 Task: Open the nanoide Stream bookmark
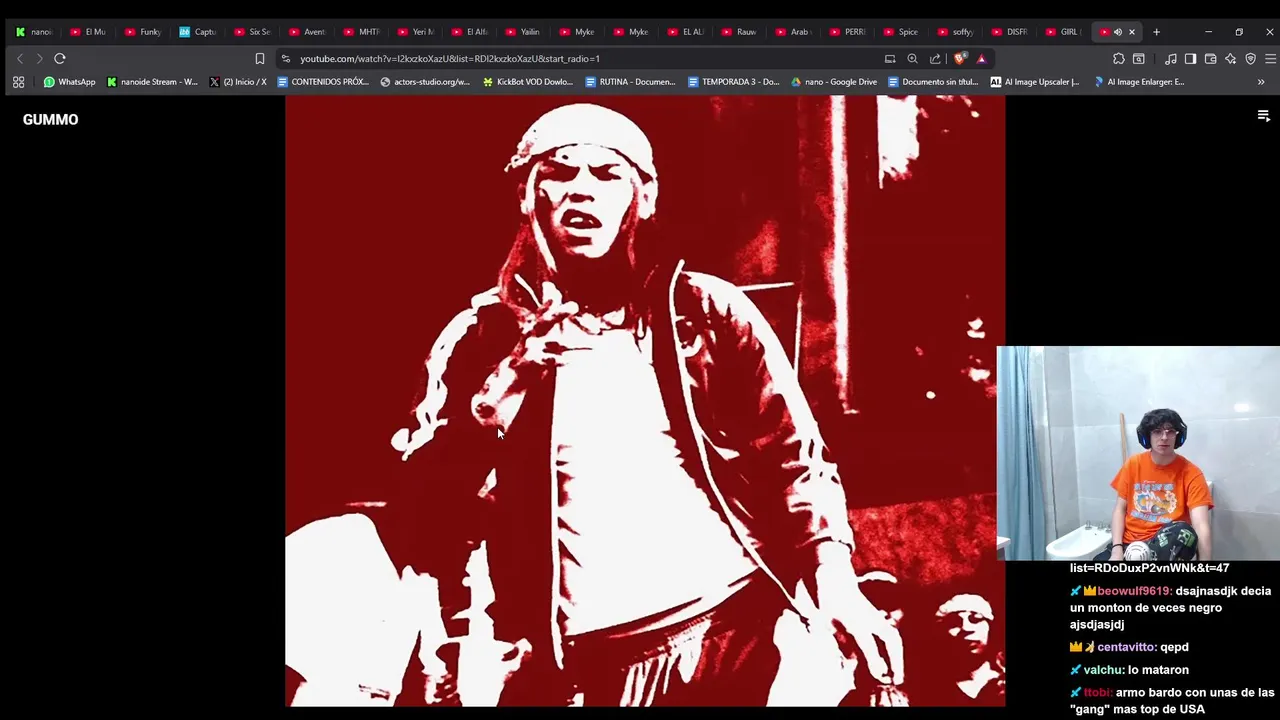[152, 82]
